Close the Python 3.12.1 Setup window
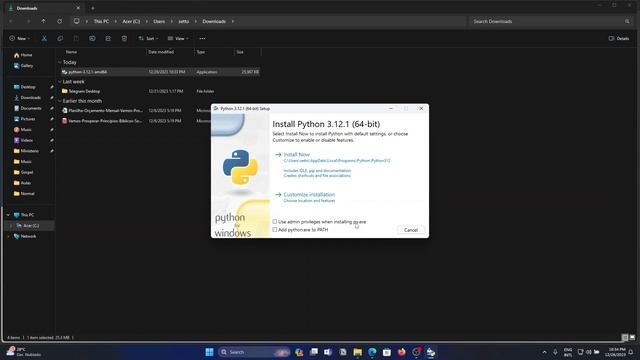 pos(421,109)
